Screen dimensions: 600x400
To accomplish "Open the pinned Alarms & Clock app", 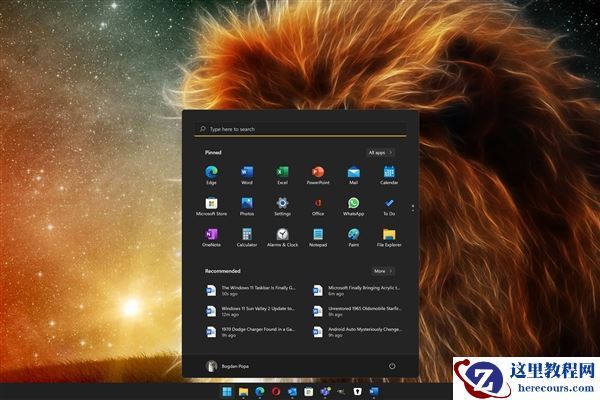I will click(282, 237).
